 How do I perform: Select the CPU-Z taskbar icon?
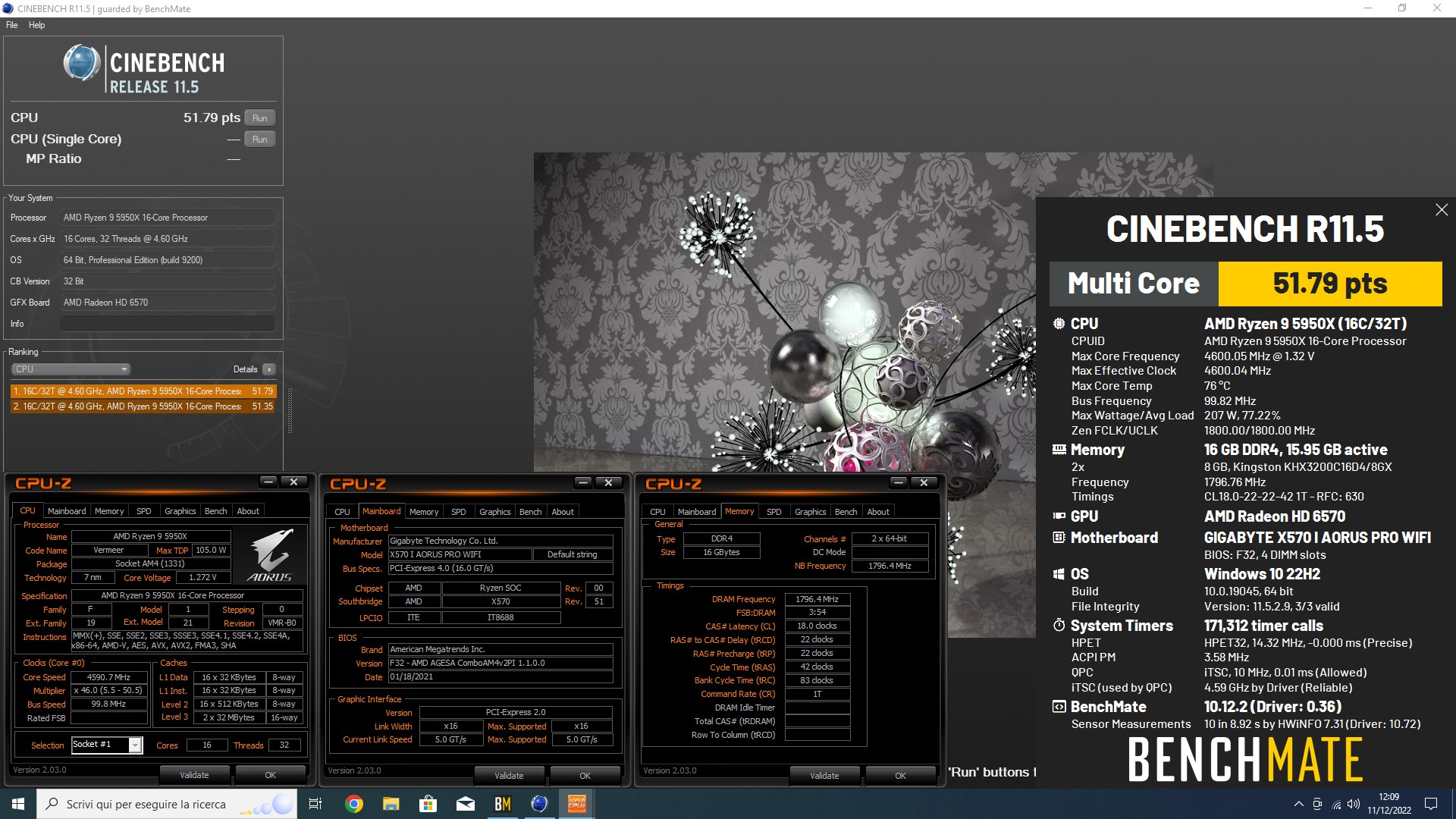[576, 804]
